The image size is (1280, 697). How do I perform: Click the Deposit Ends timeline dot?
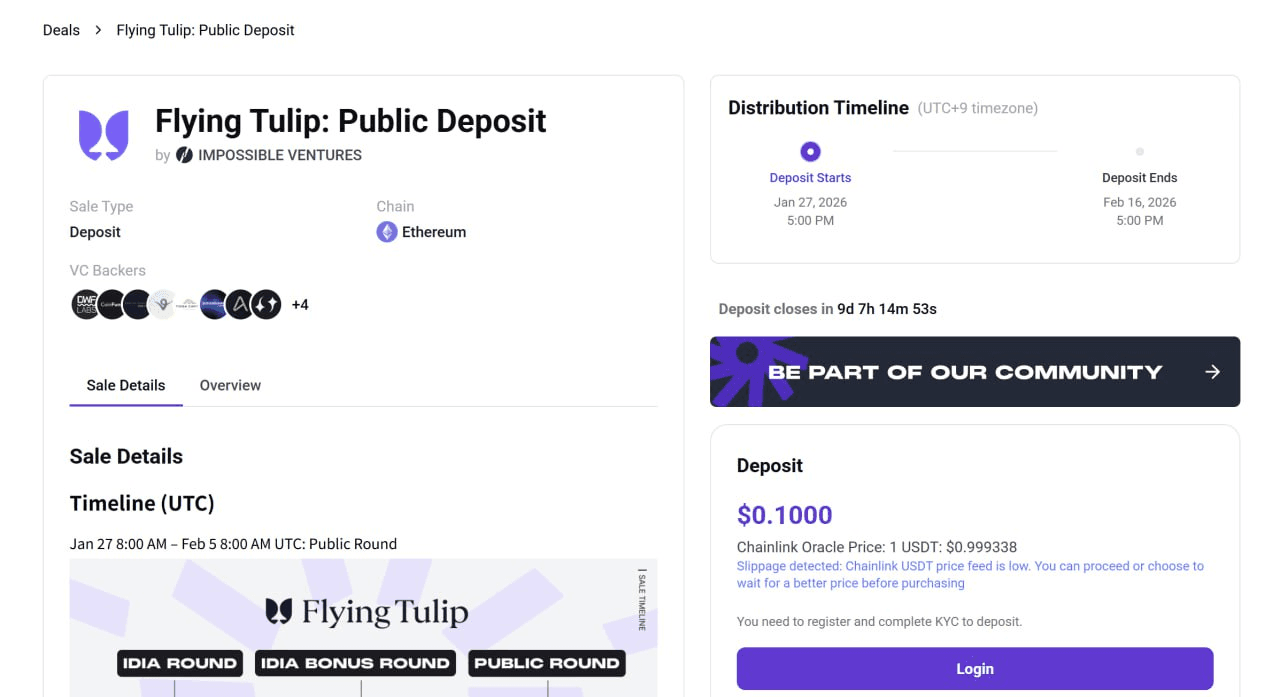[1139, 152]
